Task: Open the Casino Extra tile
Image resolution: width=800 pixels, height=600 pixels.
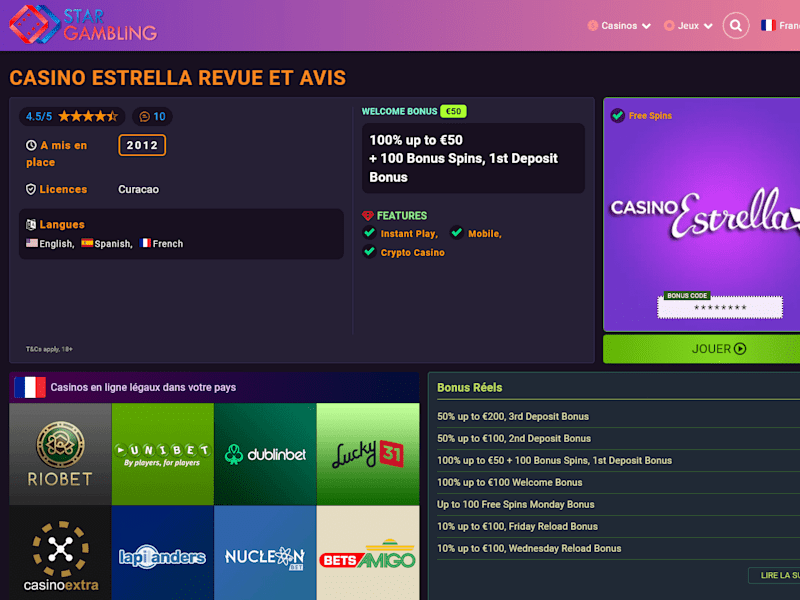Action: (60, 553)
